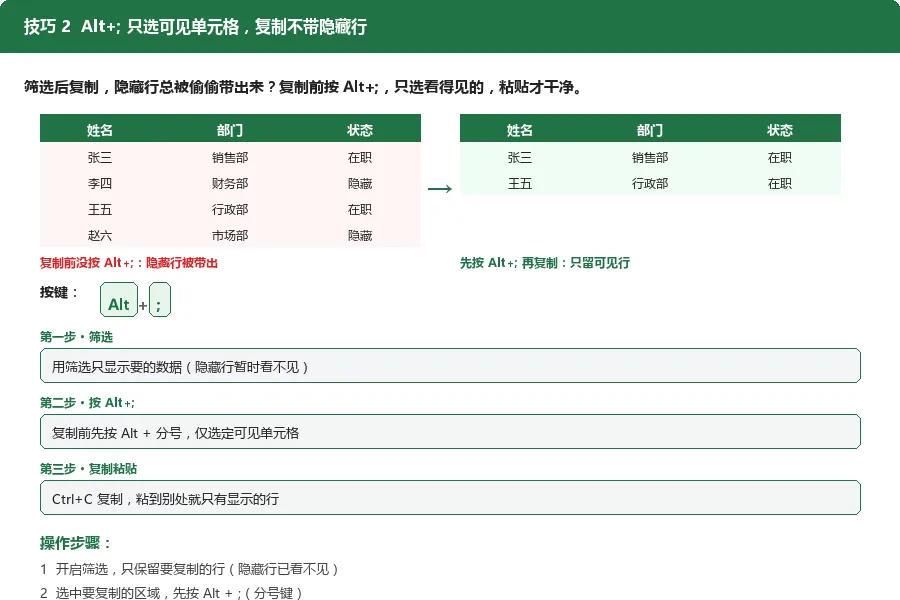Image resolution: width=900 pixels, height=600 pixels.
Task: Click the green caption 只留可见行
Action: pos(545,263)
